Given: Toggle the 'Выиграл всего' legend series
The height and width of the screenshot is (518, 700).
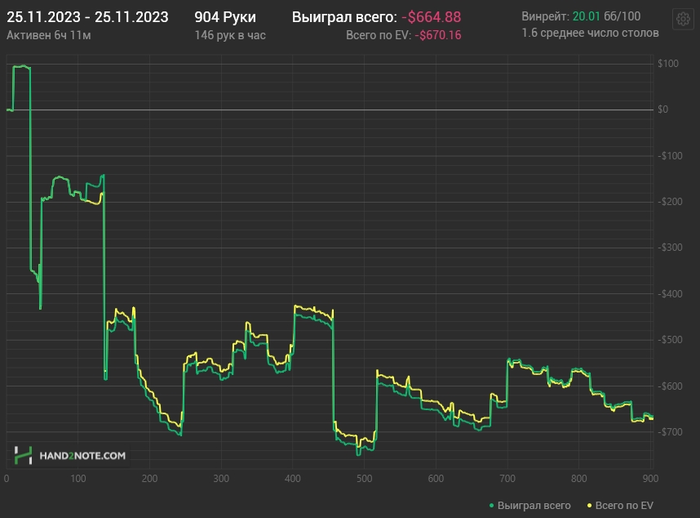Looking at the screenshot, I should 530,505.
